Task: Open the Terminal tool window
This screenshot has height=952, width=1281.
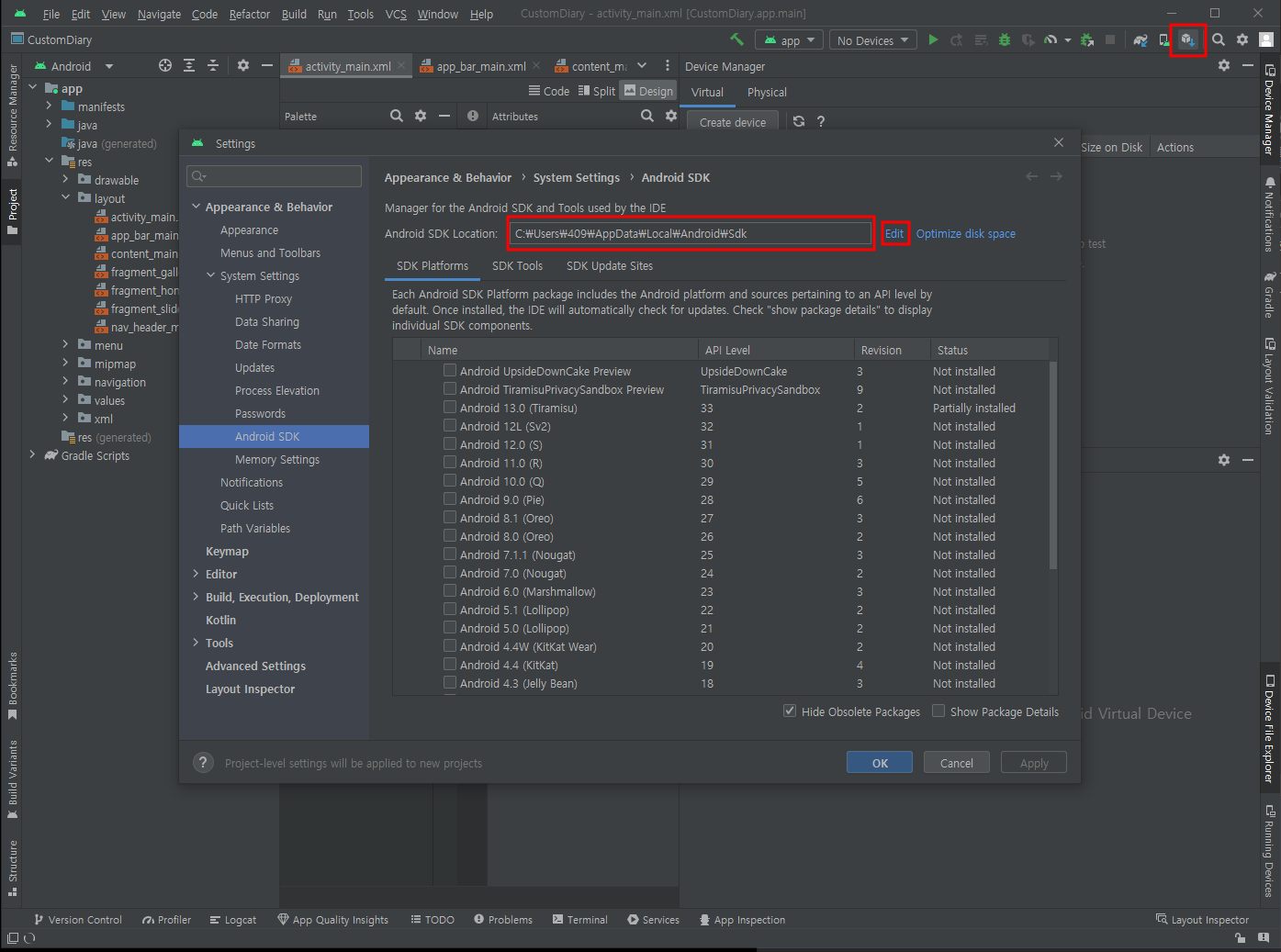Action: 580,920
